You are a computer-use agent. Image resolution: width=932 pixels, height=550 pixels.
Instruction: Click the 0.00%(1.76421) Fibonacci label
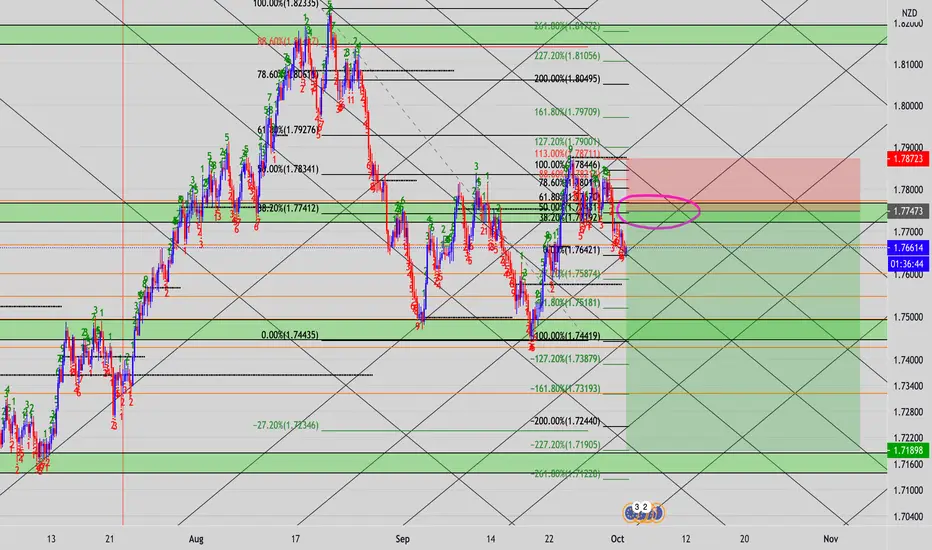click(572, 250)
